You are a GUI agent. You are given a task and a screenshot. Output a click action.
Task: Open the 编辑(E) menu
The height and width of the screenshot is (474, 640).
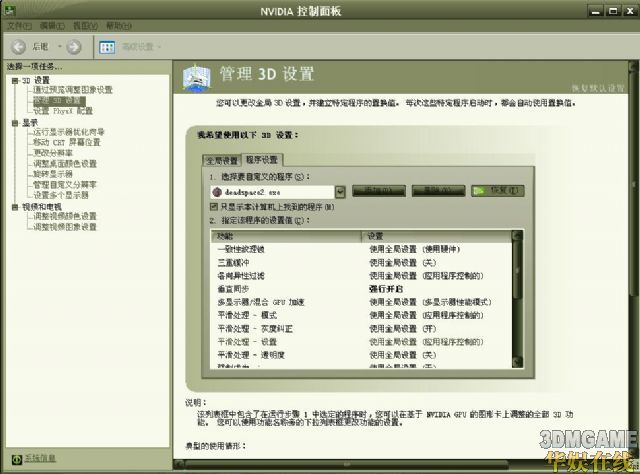pyautogui.click(x=52, y=26)
